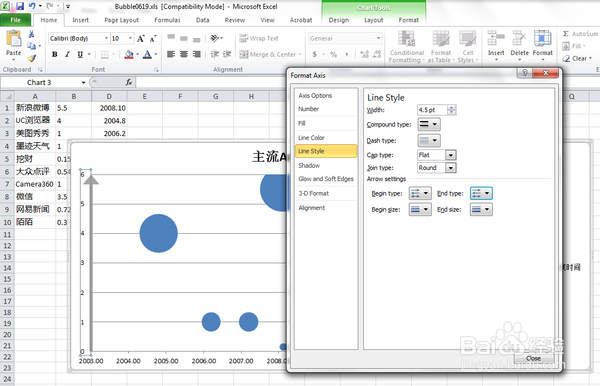Click the Increase Decimal icon
Image resolution: width=600 pixels, height=386 pixels.
364,54
